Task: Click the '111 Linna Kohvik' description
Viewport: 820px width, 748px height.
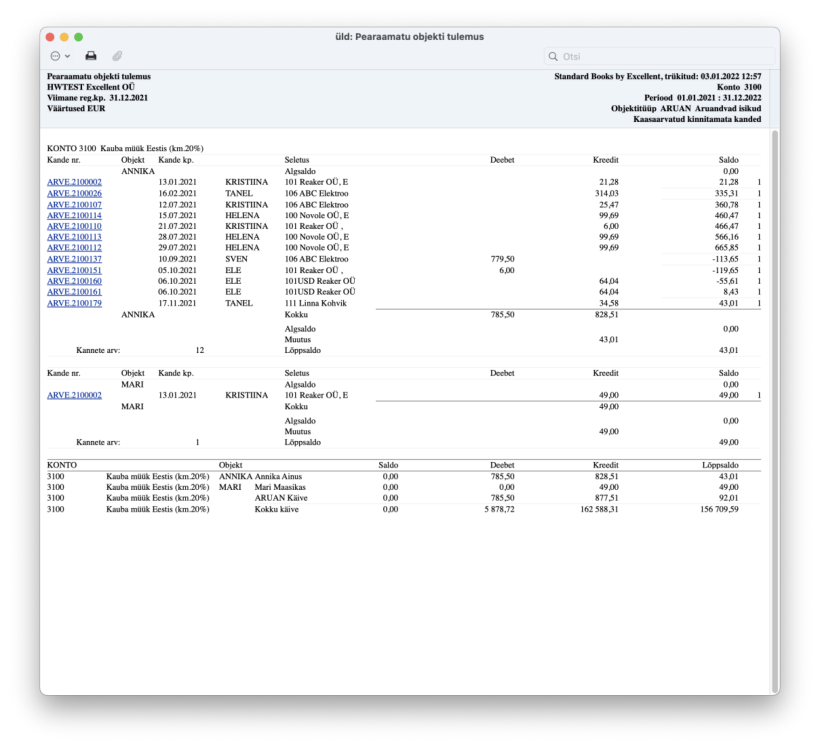Action: click(x=315, y=303)
